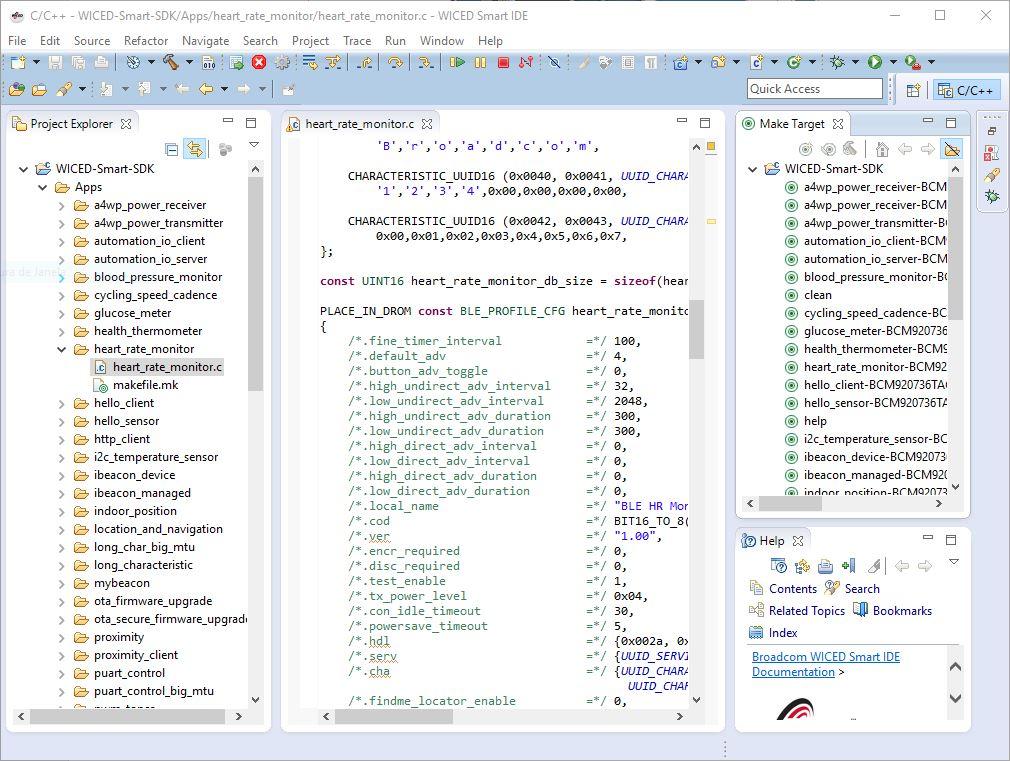Collapse the heart_rate_monitor folder
Image resolution: width=1010 pixels, height=761 pixels.
62,349
